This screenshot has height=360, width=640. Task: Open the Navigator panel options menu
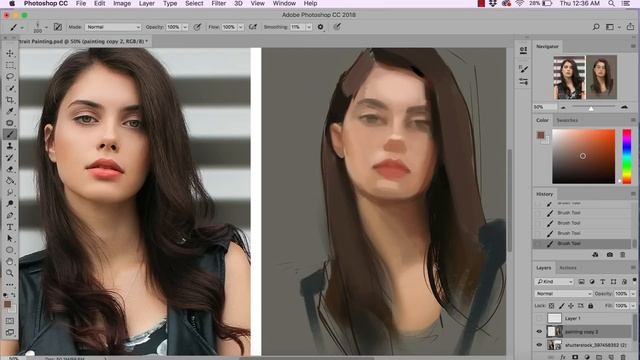pyautogui.click(x=633, y=47)
